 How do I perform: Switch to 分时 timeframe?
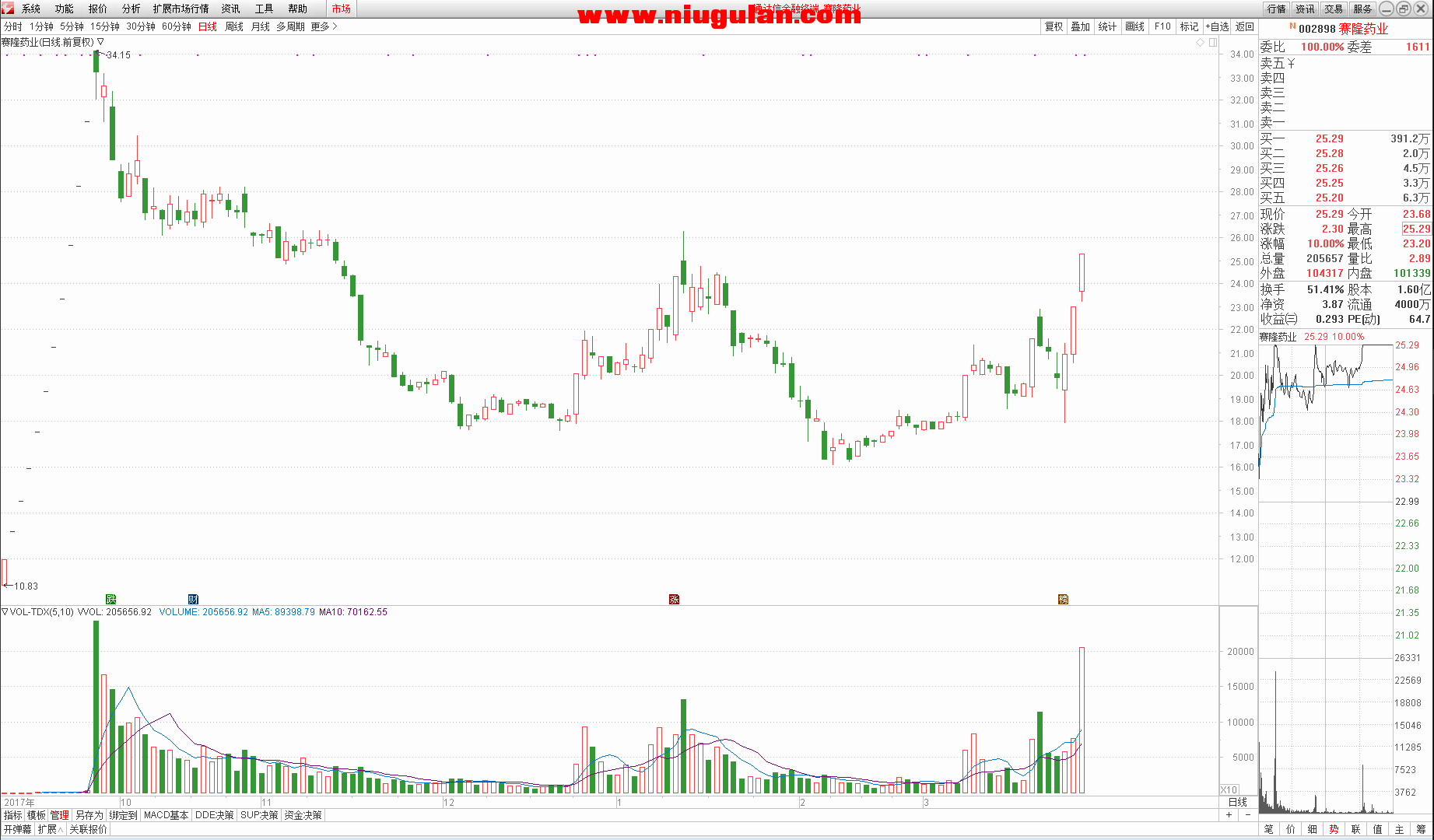[x=13, y=26]
